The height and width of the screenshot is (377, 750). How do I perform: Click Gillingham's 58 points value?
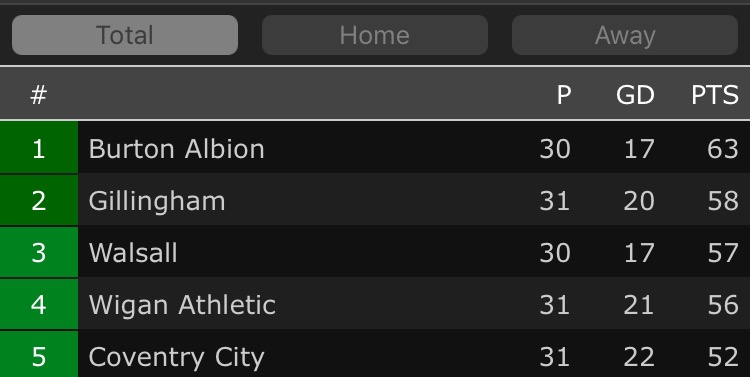click(x=723, y=200)
